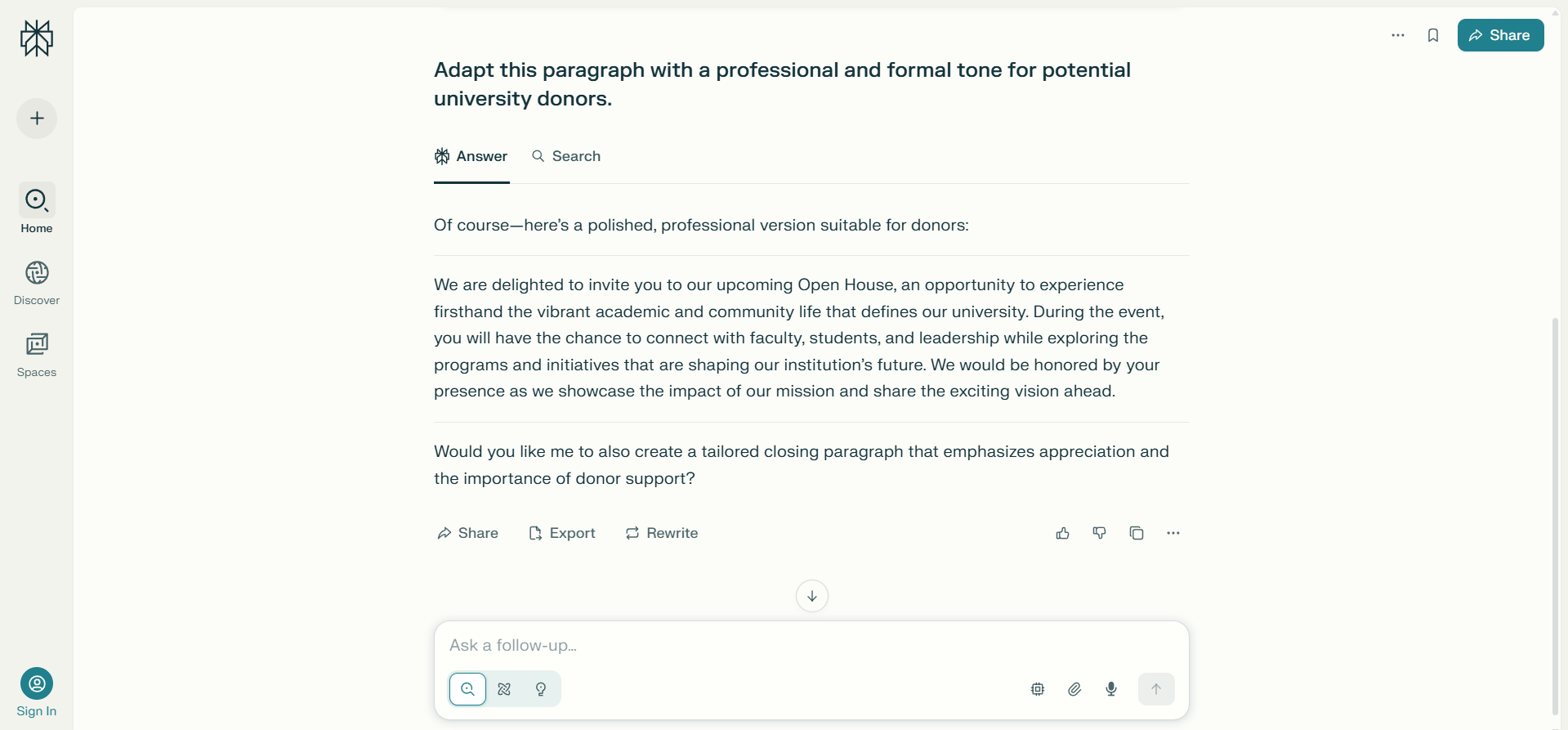Bookmark this thread
Image resolution: width=1568 pixels, height=730 pixels.
coord(1433,35)
